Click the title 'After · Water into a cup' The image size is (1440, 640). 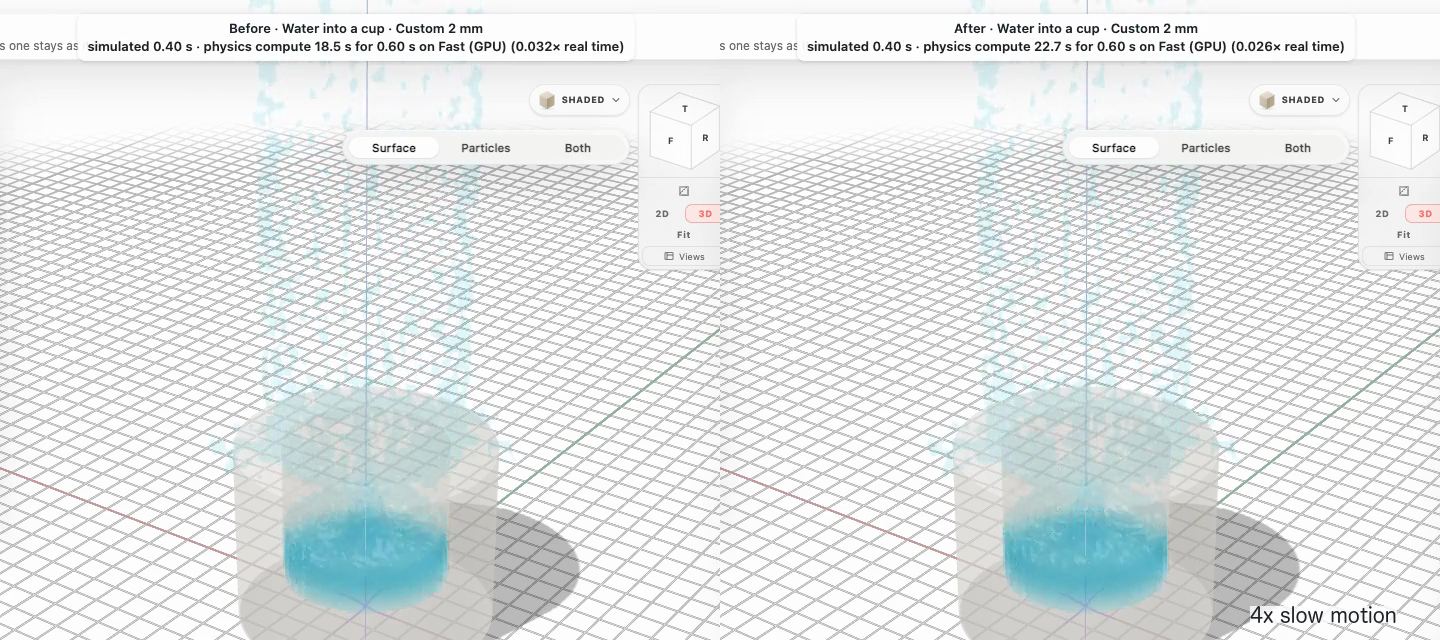(1076, 29)
